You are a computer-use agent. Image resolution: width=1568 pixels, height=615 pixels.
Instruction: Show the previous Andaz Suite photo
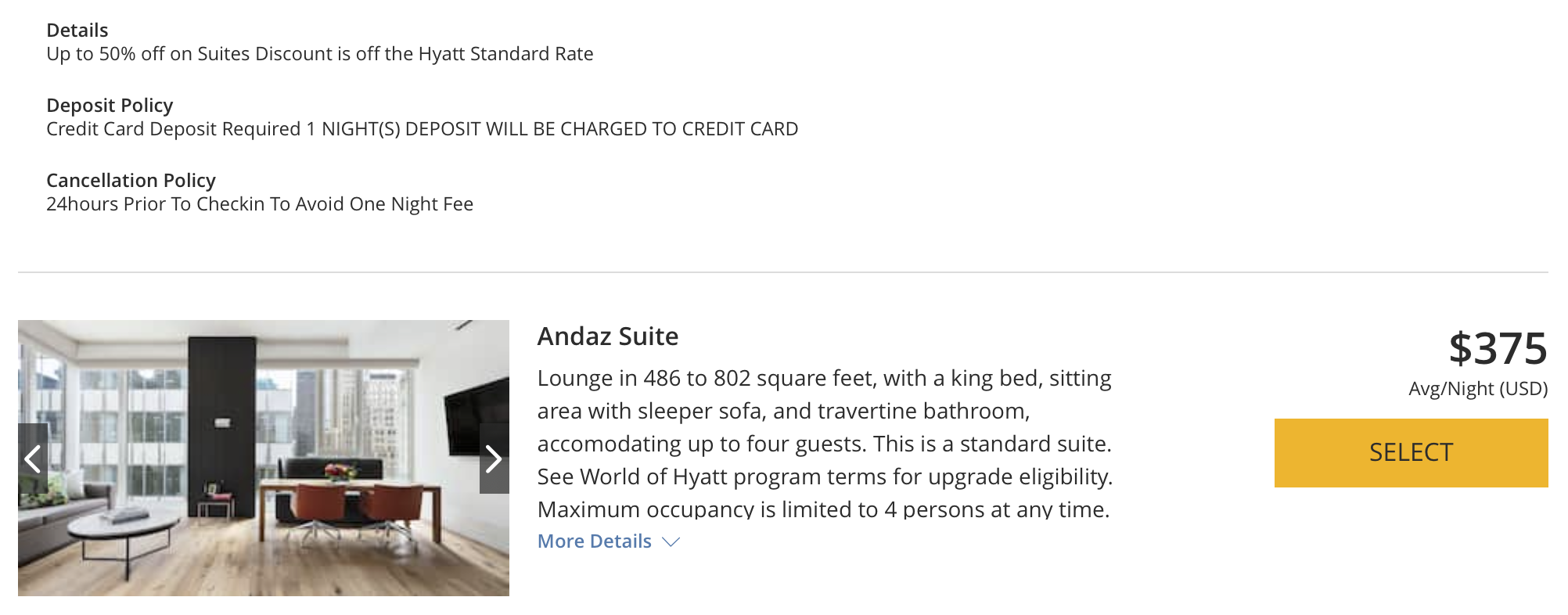[33, 459]
